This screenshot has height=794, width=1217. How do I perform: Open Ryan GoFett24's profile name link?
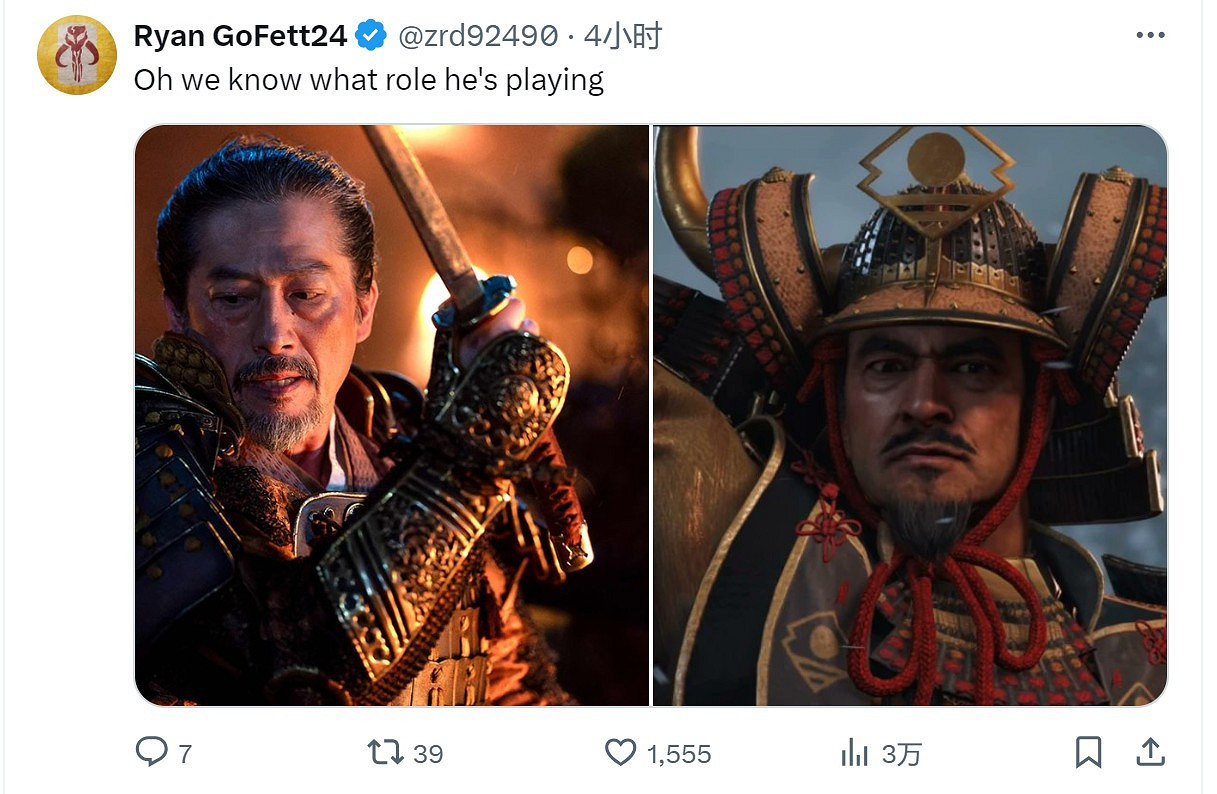coord(240,37)
